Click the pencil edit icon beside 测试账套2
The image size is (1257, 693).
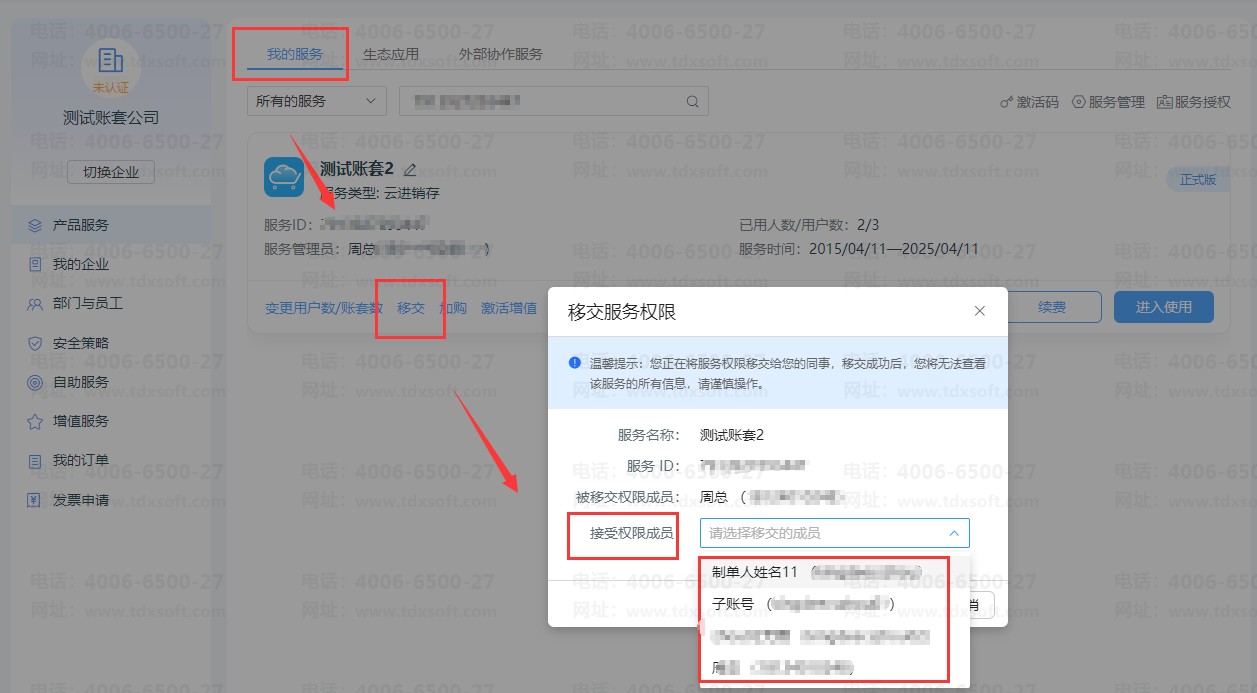click(410, 169)
